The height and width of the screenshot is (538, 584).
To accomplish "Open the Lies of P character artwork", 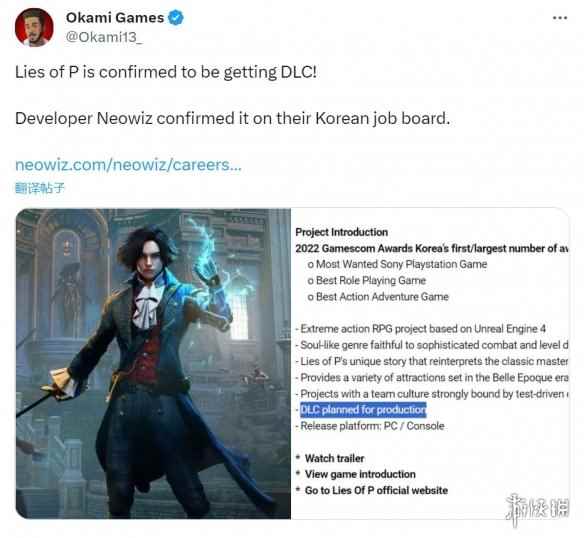I will point(153,363).
